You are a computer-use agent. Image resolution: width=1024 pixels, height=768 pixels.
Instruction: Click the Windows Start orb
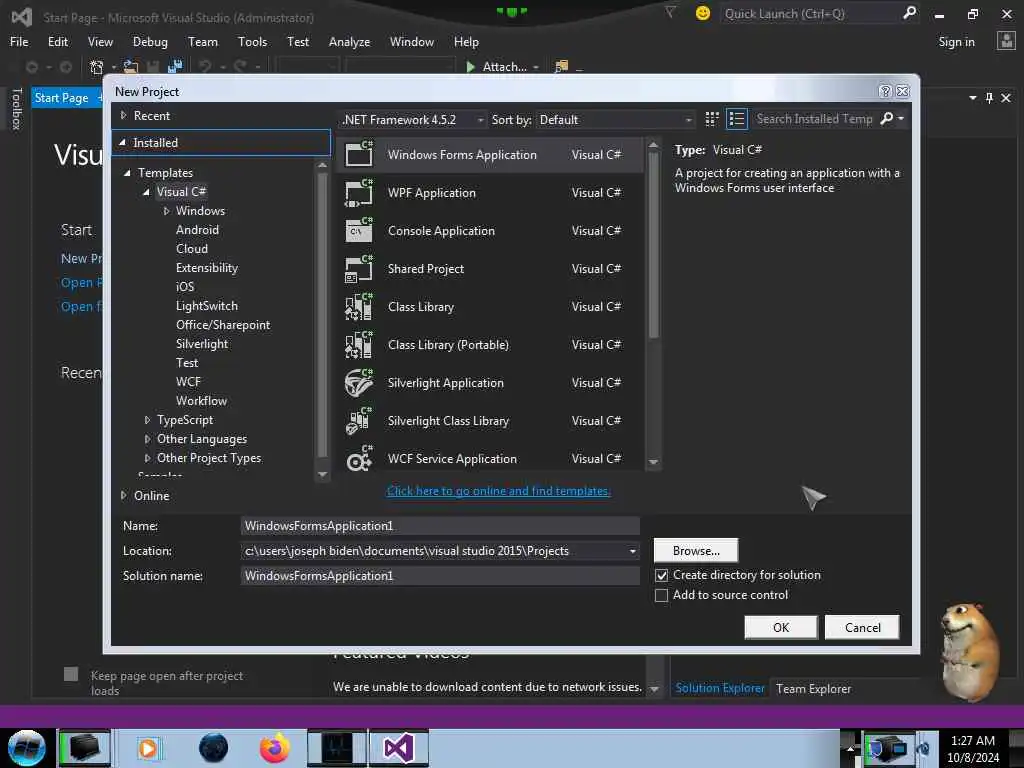point(27,748)
